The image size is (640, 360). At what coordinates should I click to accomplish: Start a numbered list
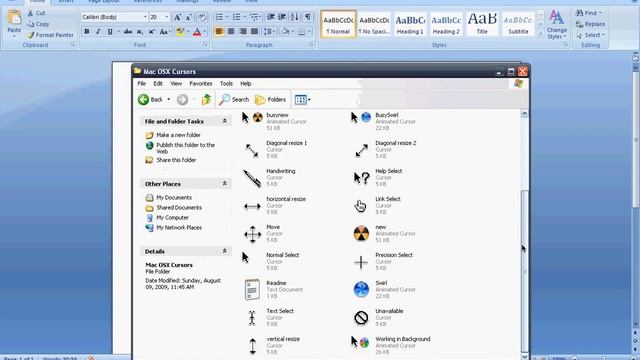click(236, 17)
